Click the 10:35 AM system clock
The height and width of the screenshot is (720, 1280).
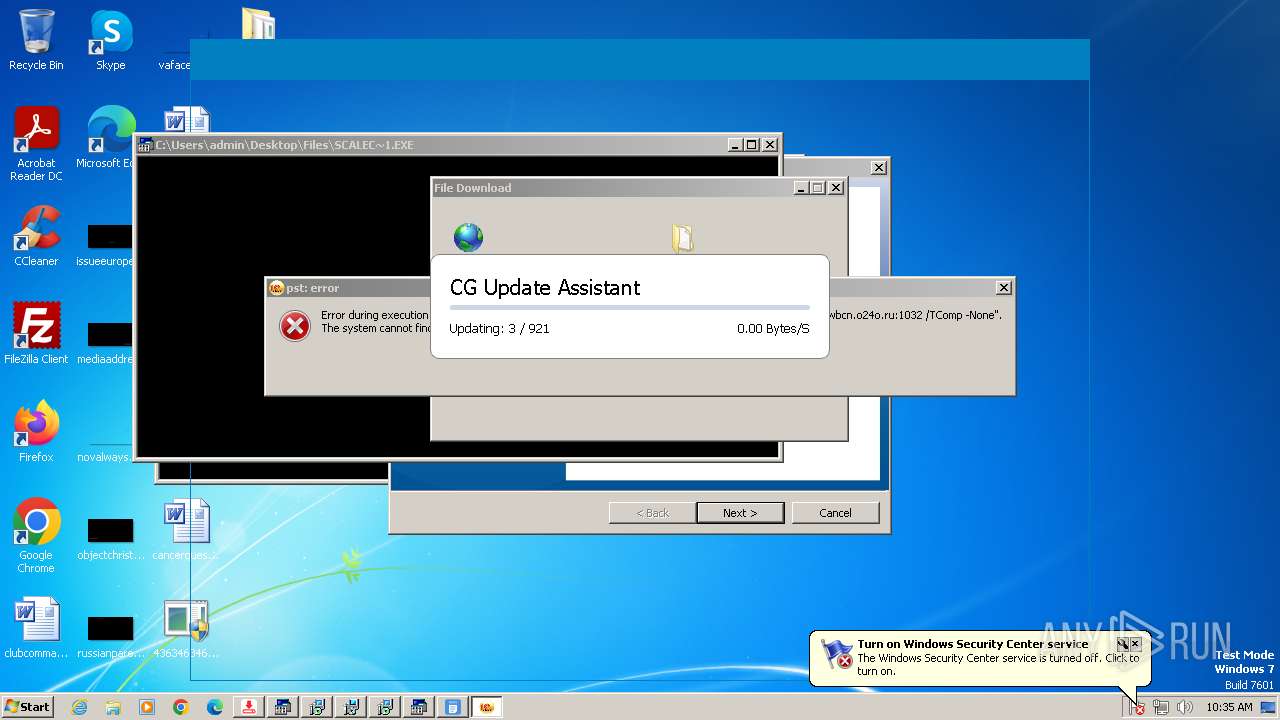tap(1229, 707)
